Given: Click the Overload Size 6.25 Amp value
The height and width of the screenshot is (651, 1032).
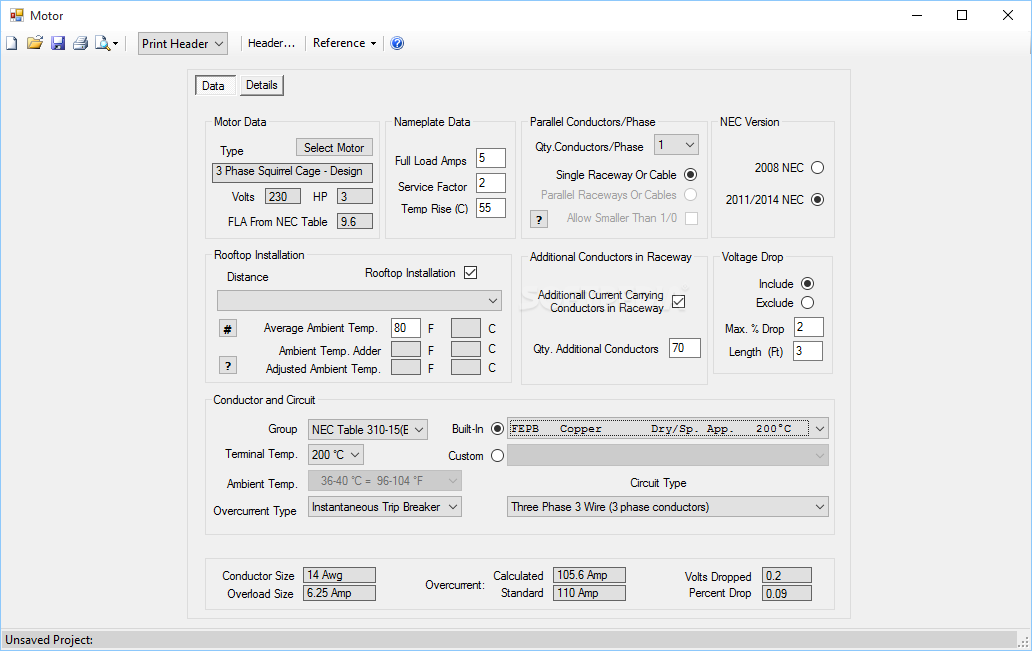Looking at the screenshot, I should (339, 593).
